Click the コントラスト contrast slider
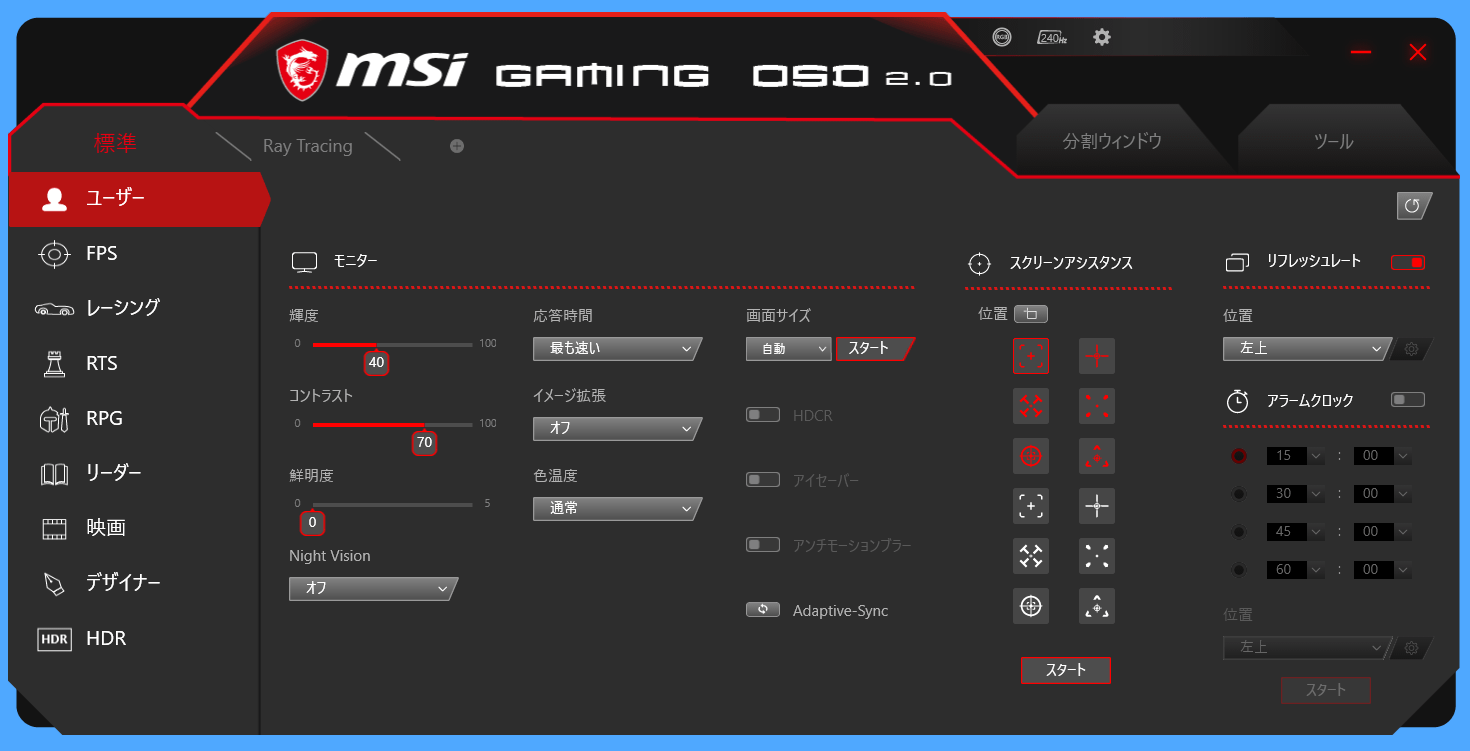The width and height of the screenshot is (1470, 751). [x=392, y=425]
